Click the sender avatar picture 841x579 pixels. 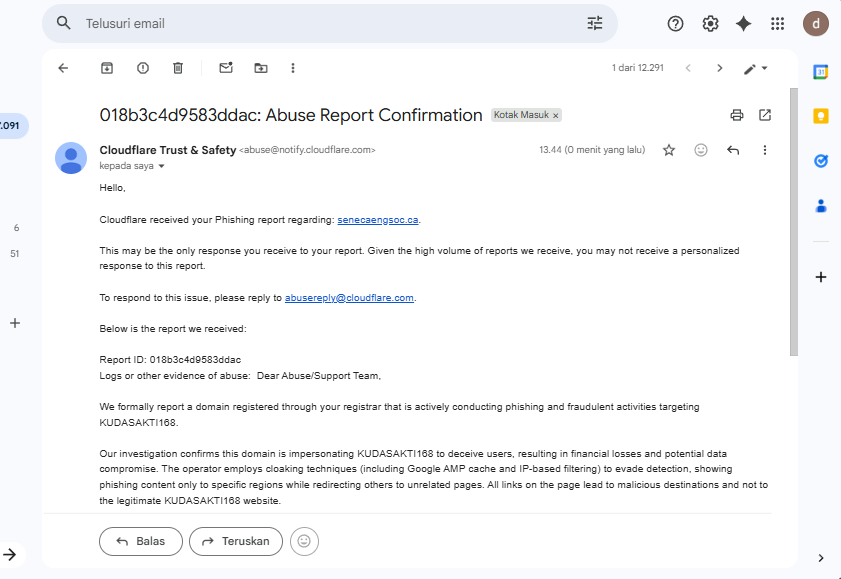tap(71, 158)
